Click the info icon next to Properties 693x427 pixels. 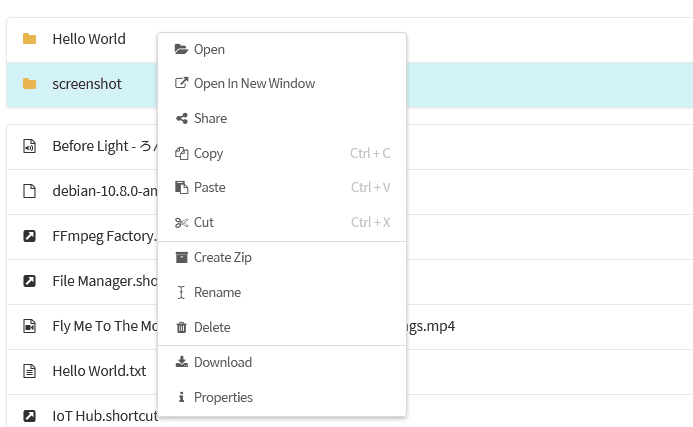pyautogui.click(x=181, y=397)
